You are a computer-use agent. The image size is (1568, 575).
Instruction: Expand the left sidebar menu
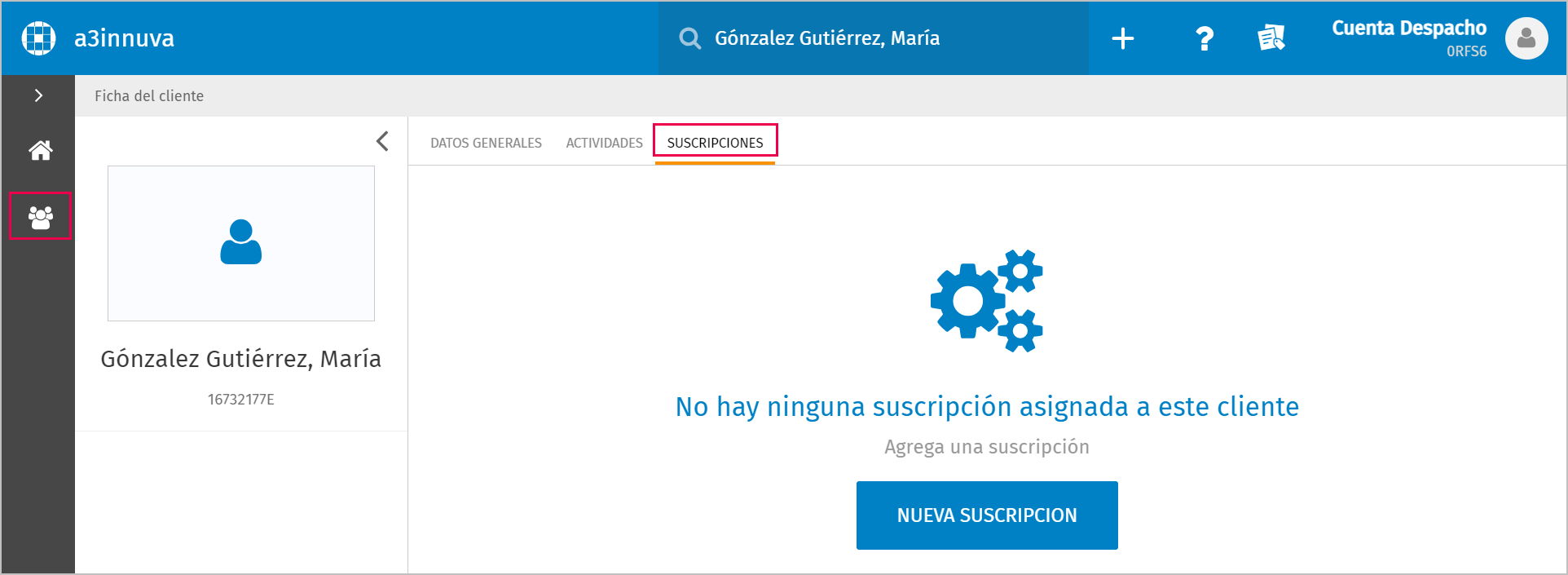(38, 95)
